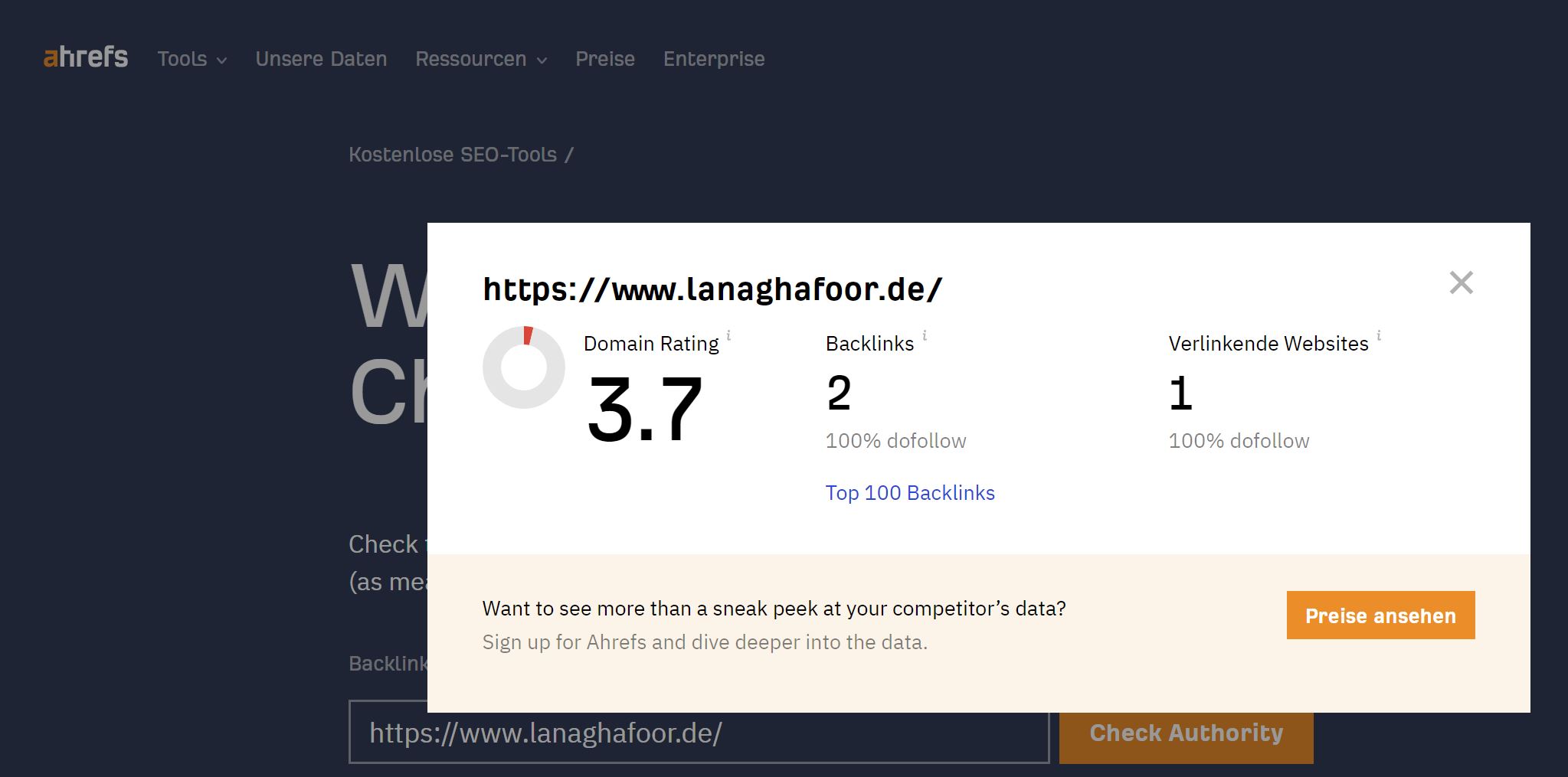Click the Domain Rating info icon

click(x=728, y=335)
